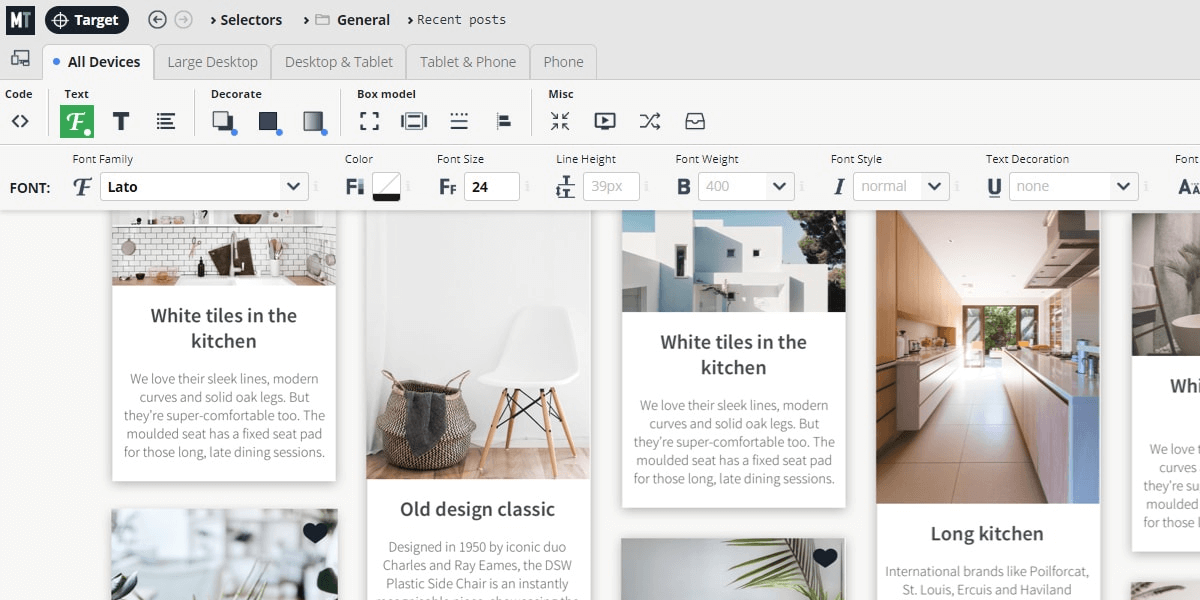Click the Font Color swatch
Image resolution: width=1200 pixels, height=600 pixels.
386,186
